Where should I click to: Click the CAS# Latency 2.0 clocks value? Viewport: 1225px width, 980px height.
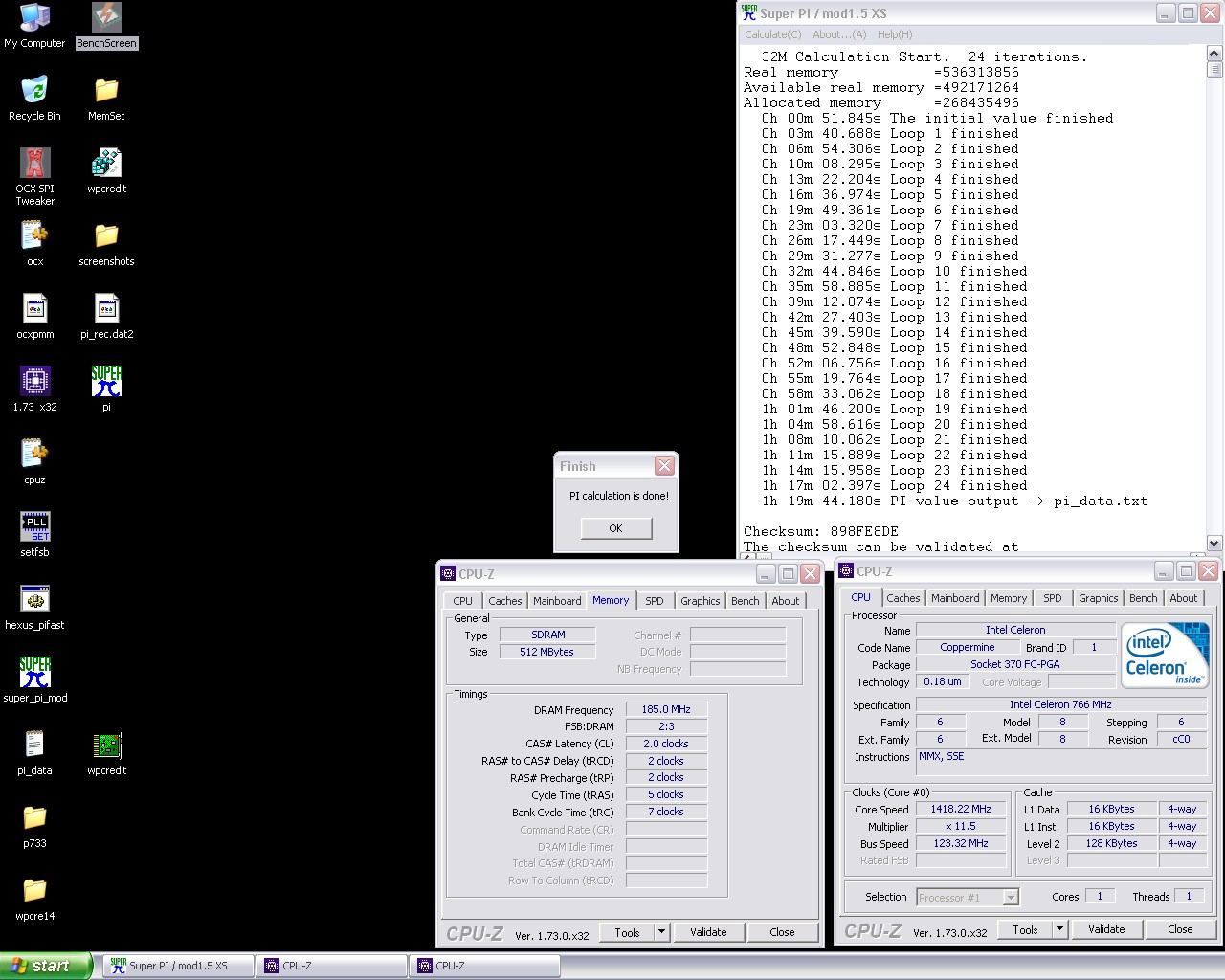pos(667,744)
